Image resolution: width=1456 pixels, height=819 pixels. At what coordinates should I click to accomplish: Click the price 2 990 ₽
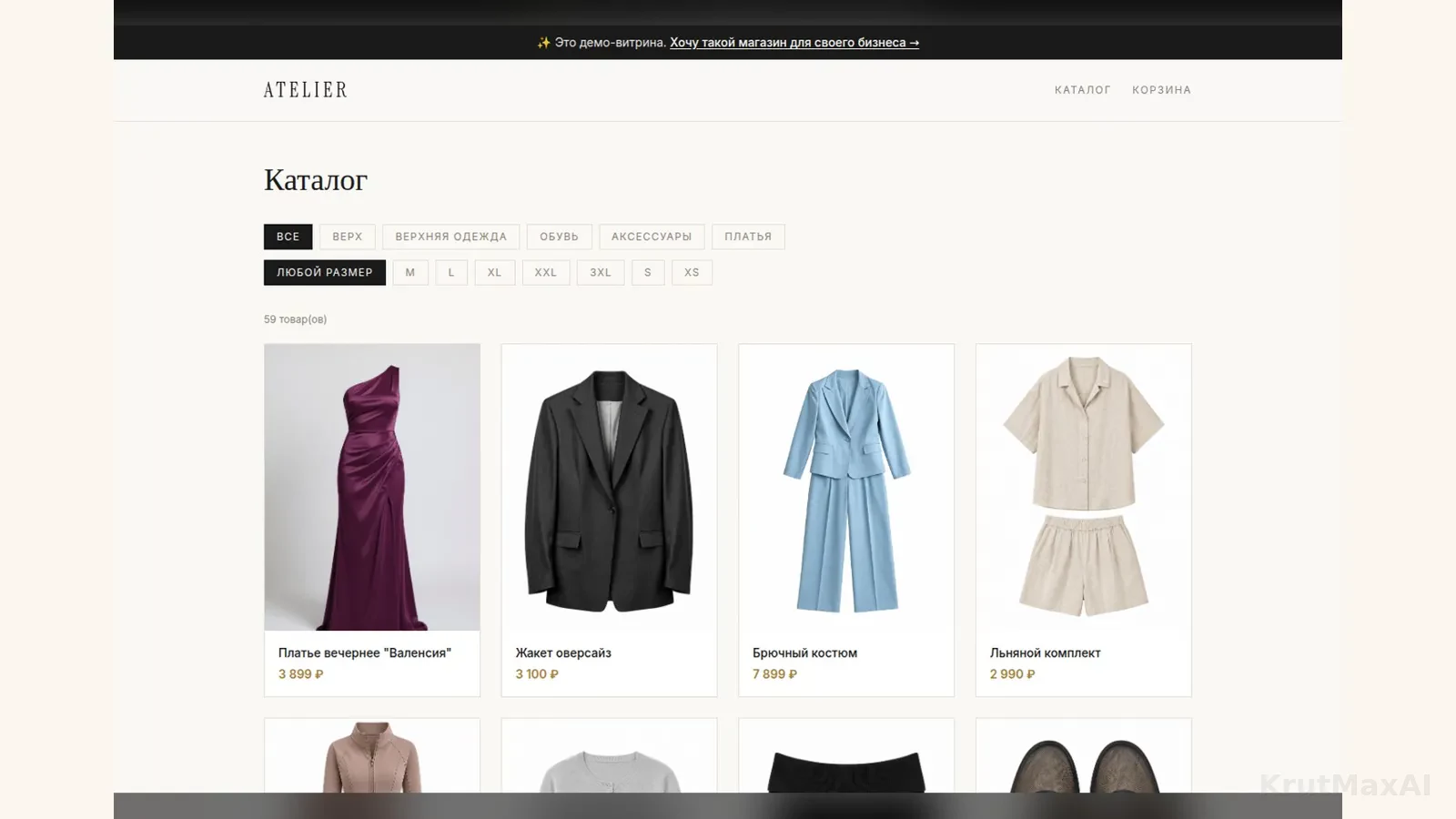click(x=1013, y=674)
